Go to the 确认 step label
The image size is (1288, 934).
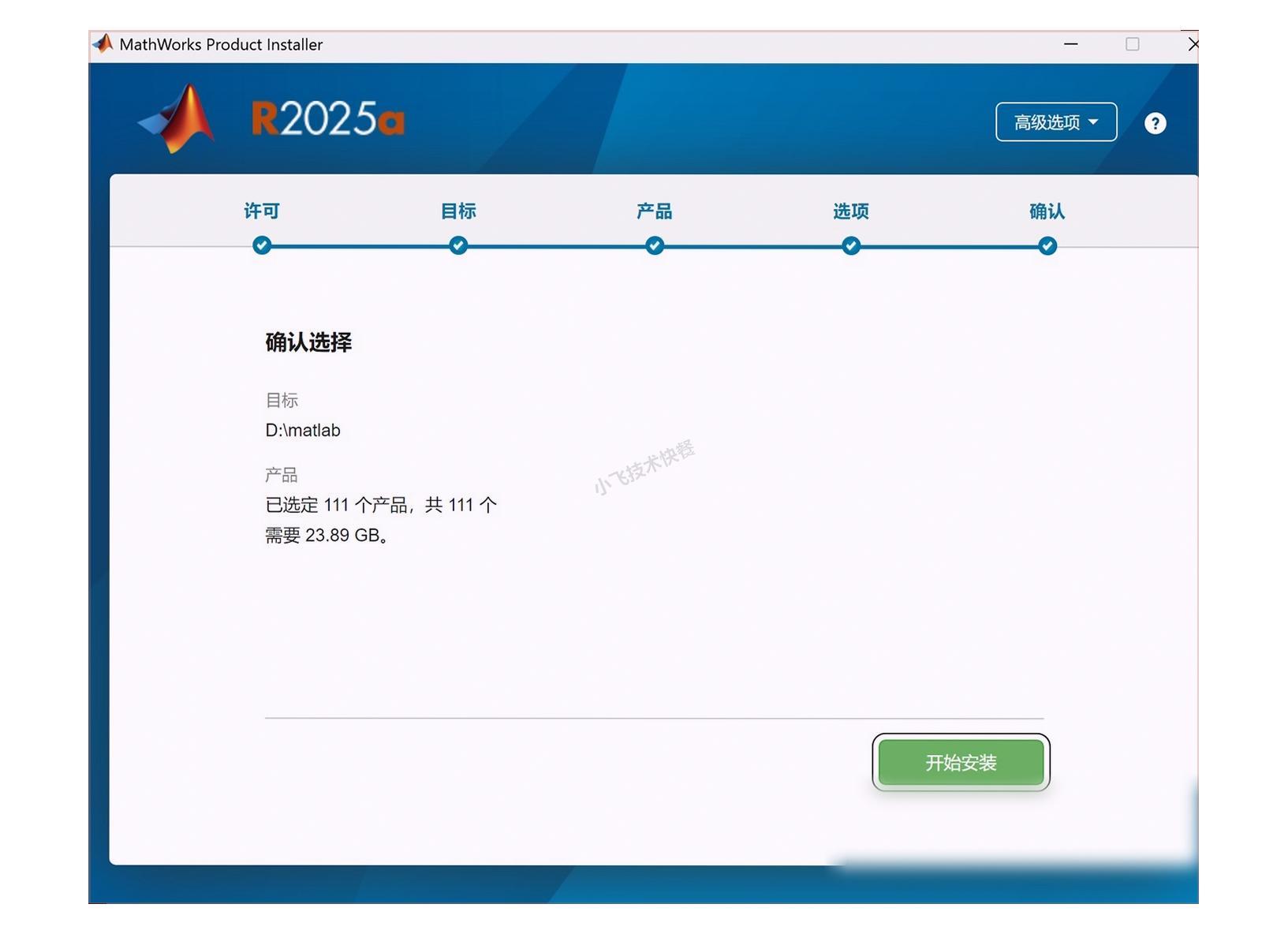1047,211
